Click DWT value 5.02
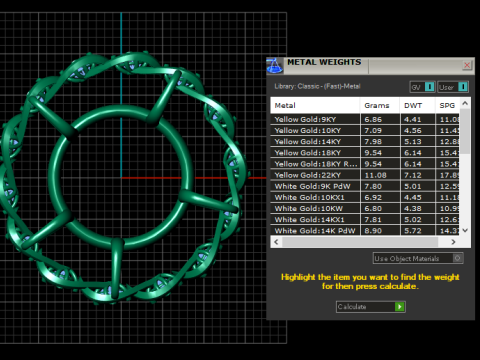This screenshot has height=360, width=480. coord(413,220)
